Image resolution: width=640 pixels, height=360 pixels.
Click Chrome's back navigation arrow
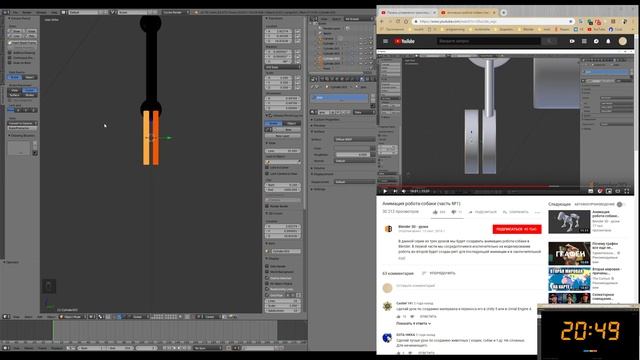point(382,21)
